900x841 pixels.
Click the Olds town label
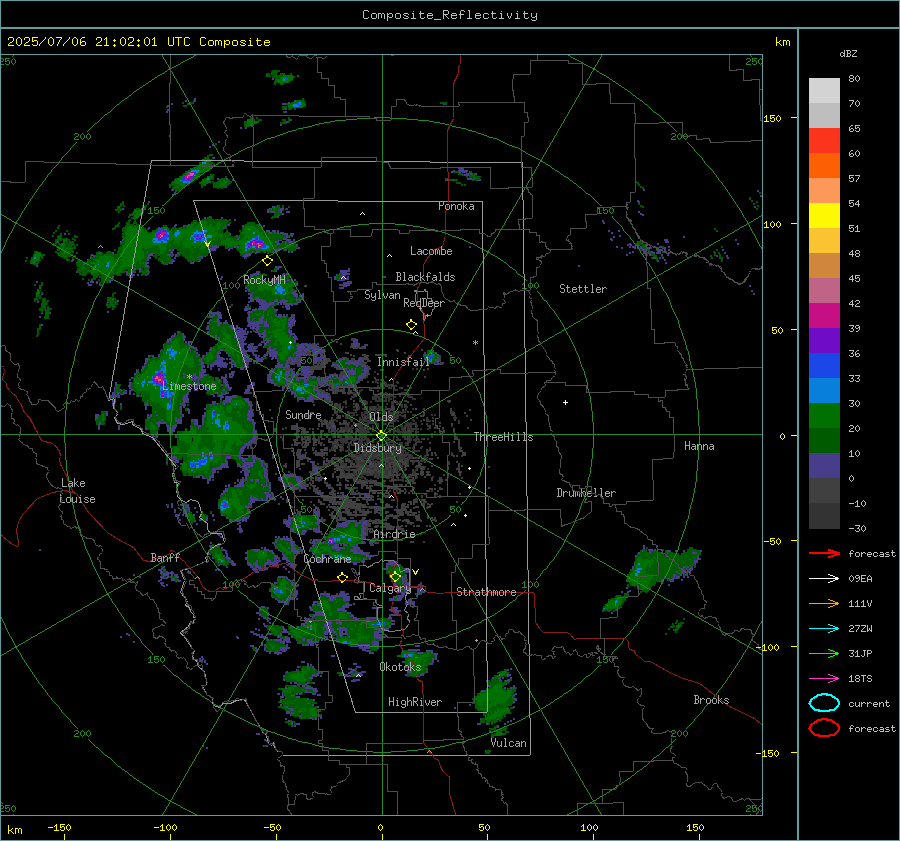(x=381, y=417)
